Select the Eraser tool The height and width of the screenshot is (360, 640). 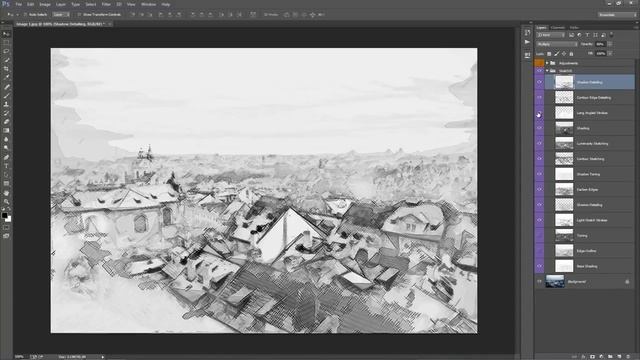pos(6,122)
